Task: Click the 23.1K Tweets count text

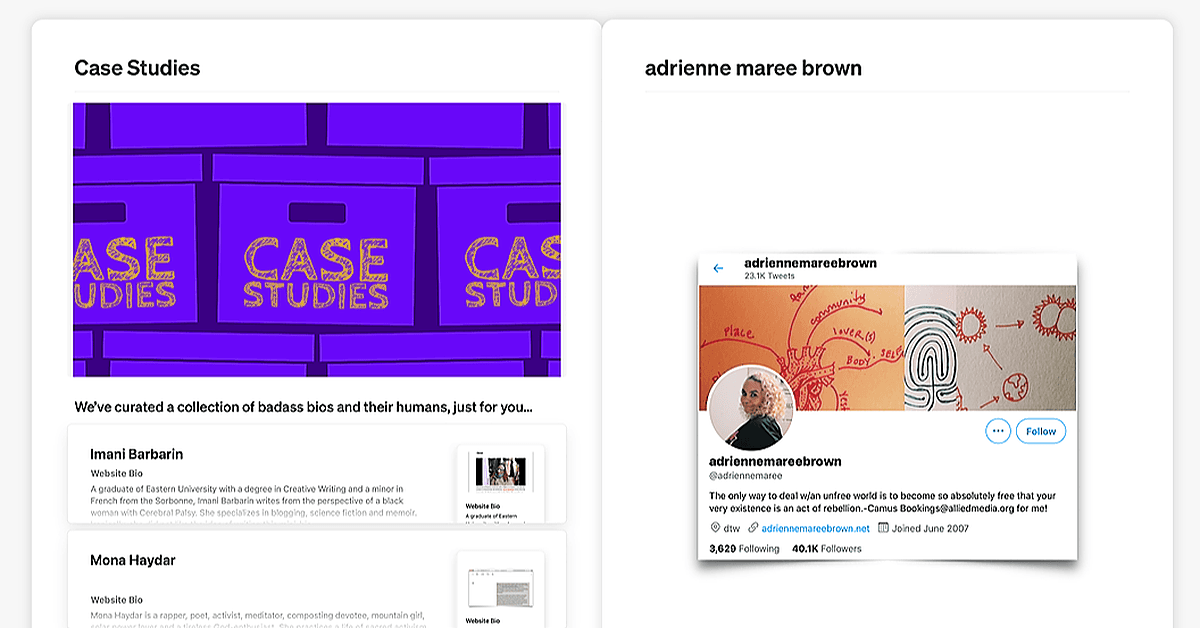Action: pos(769,276)
